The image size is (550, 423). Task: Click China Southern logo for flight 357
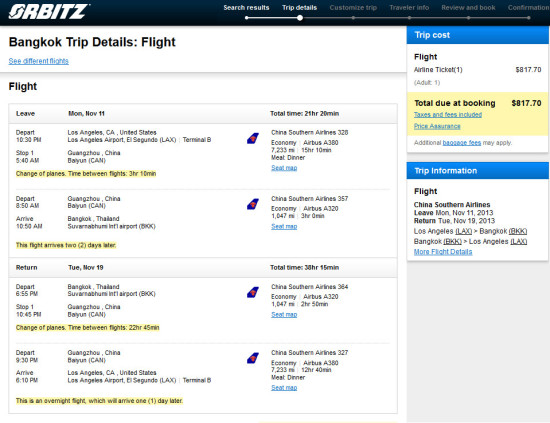tap(253, 204)
